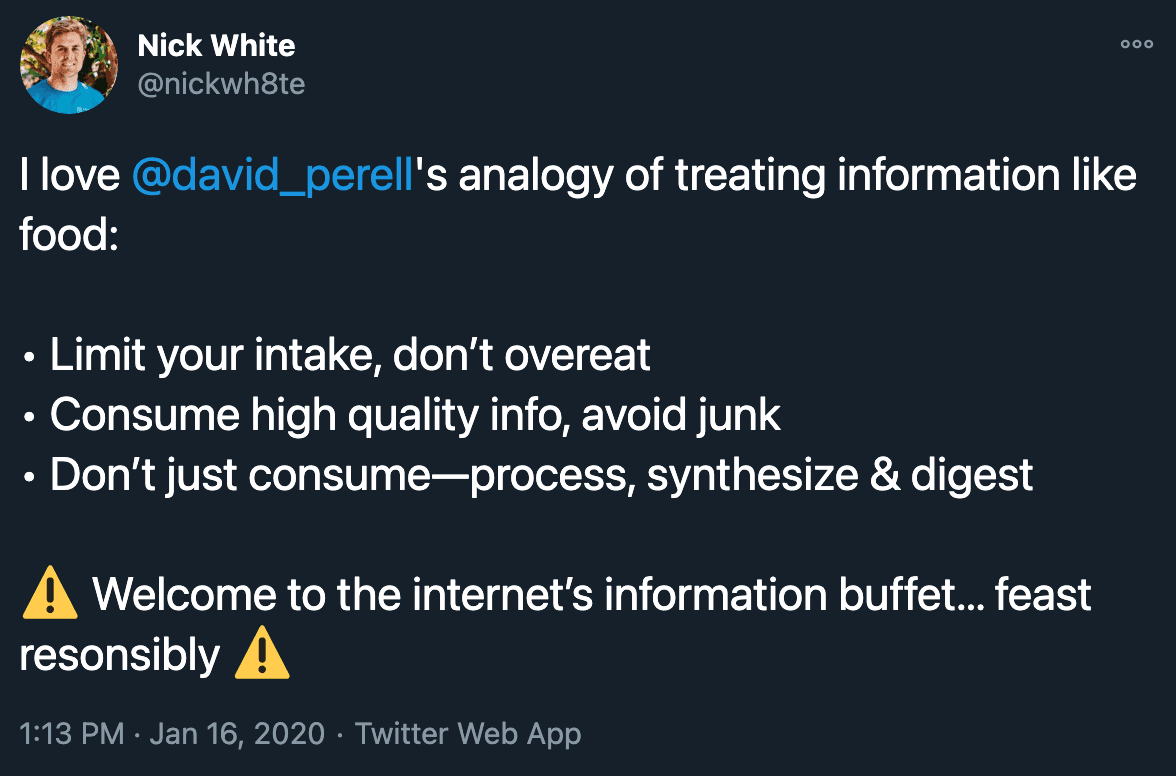Click the phrase "process, synthesize & digest"
The height and width of the screenshot is (776, 1176).
752,475
